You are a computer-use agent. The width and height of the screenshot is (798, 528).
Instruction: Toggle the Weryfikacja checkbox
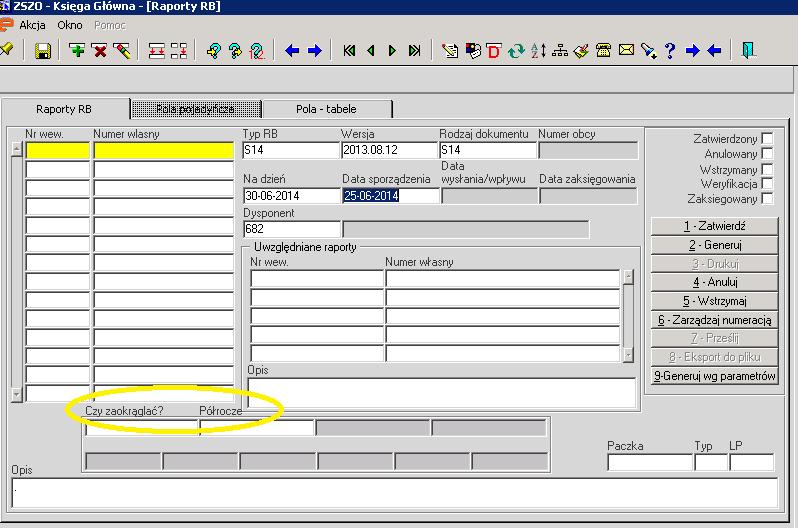click(767, 183)
